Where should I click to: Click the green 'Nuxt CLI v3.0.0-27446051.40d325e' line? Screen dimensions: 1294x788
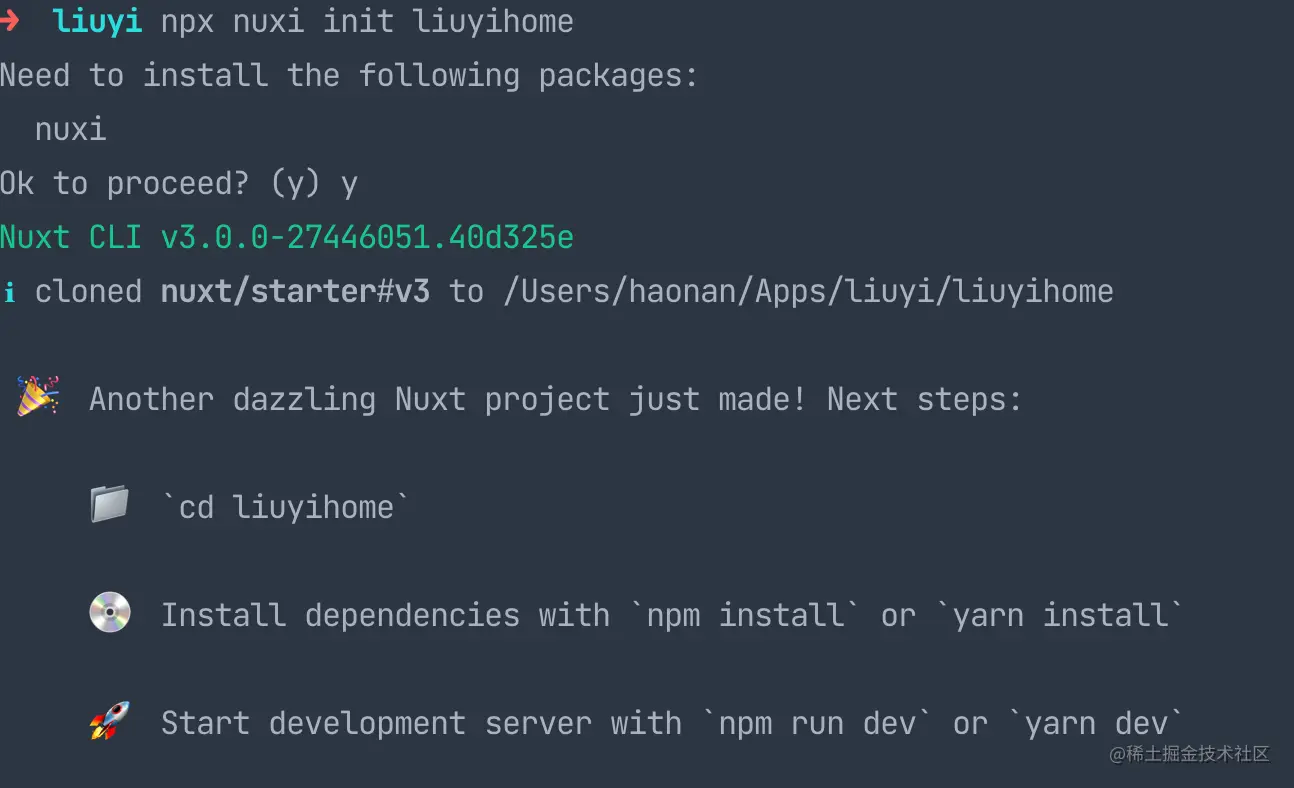[287, 238]
